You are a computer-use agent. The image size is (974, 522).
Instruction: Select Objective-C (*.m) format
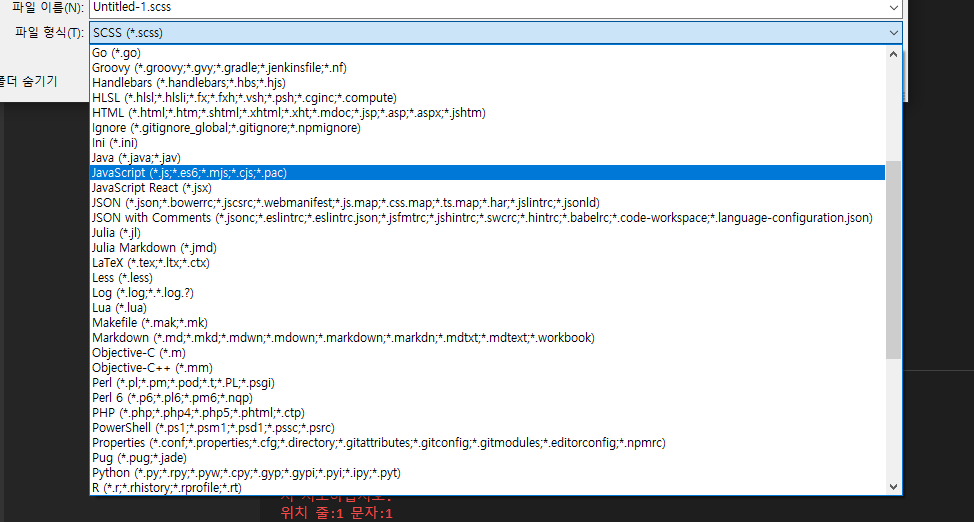coord(488,352)
